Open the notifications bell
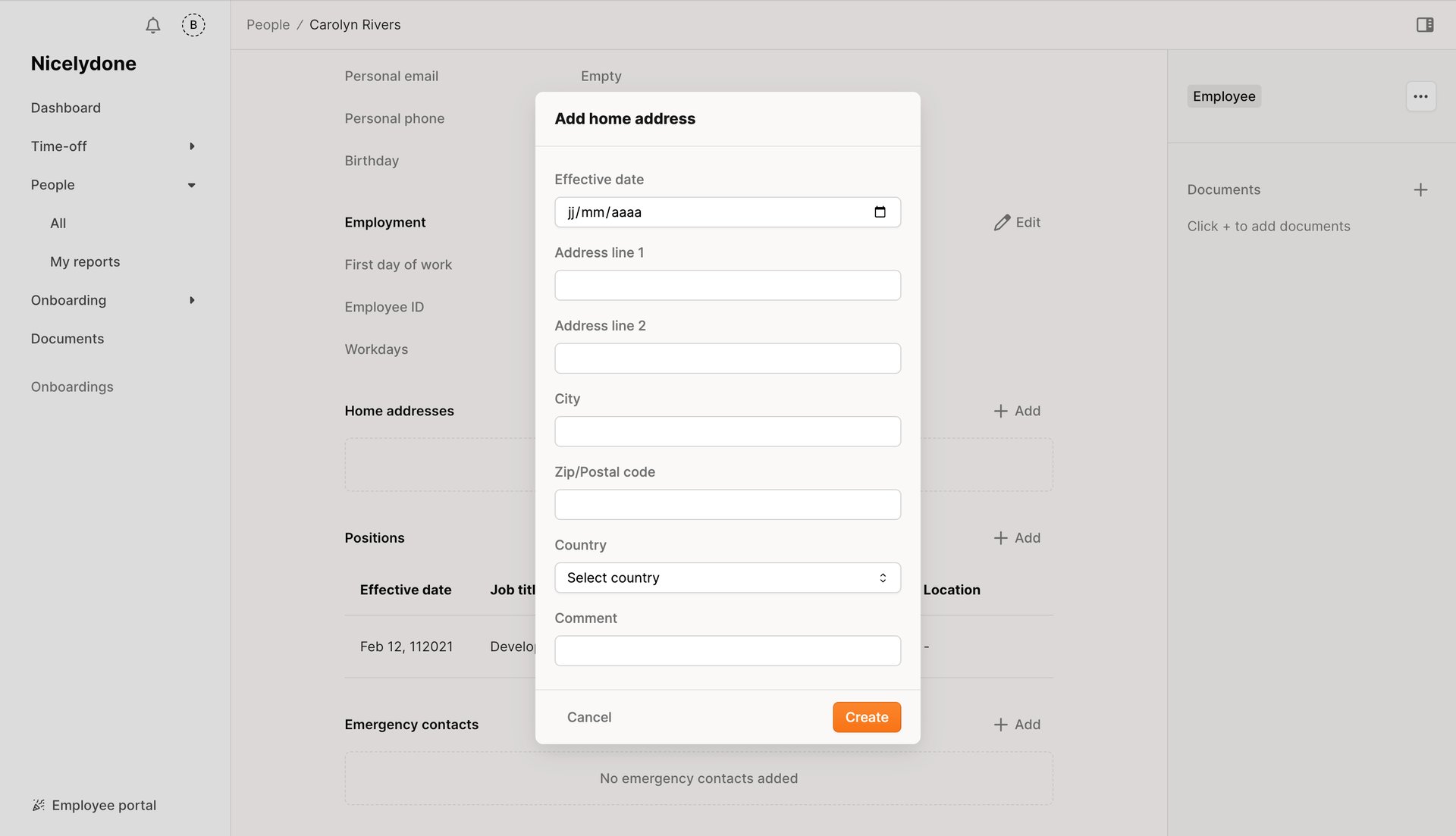This screenshot has height=836, width=1456. click(152, 24)
